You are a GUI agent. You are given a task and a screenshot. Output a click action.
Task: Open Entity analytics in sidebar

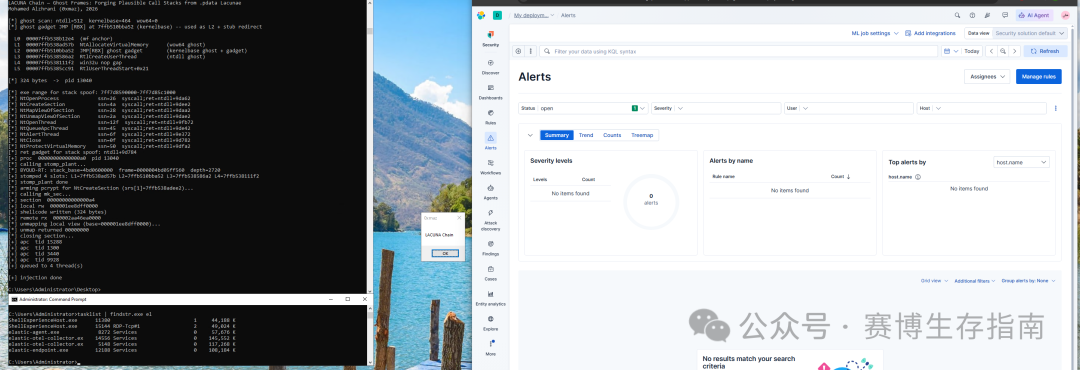point(490,298)
